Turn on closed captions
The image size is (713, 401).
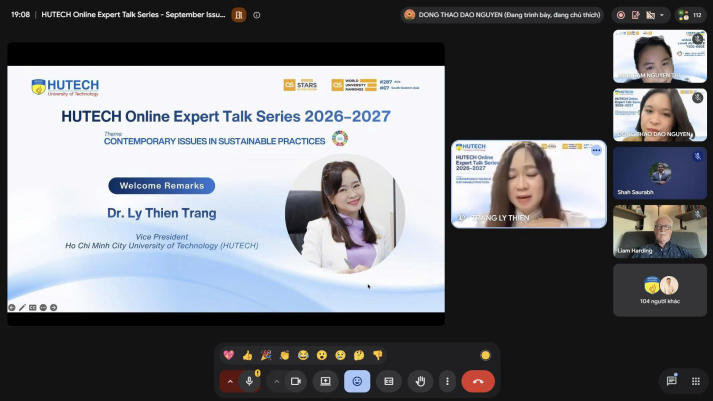[x=389, y=381]
